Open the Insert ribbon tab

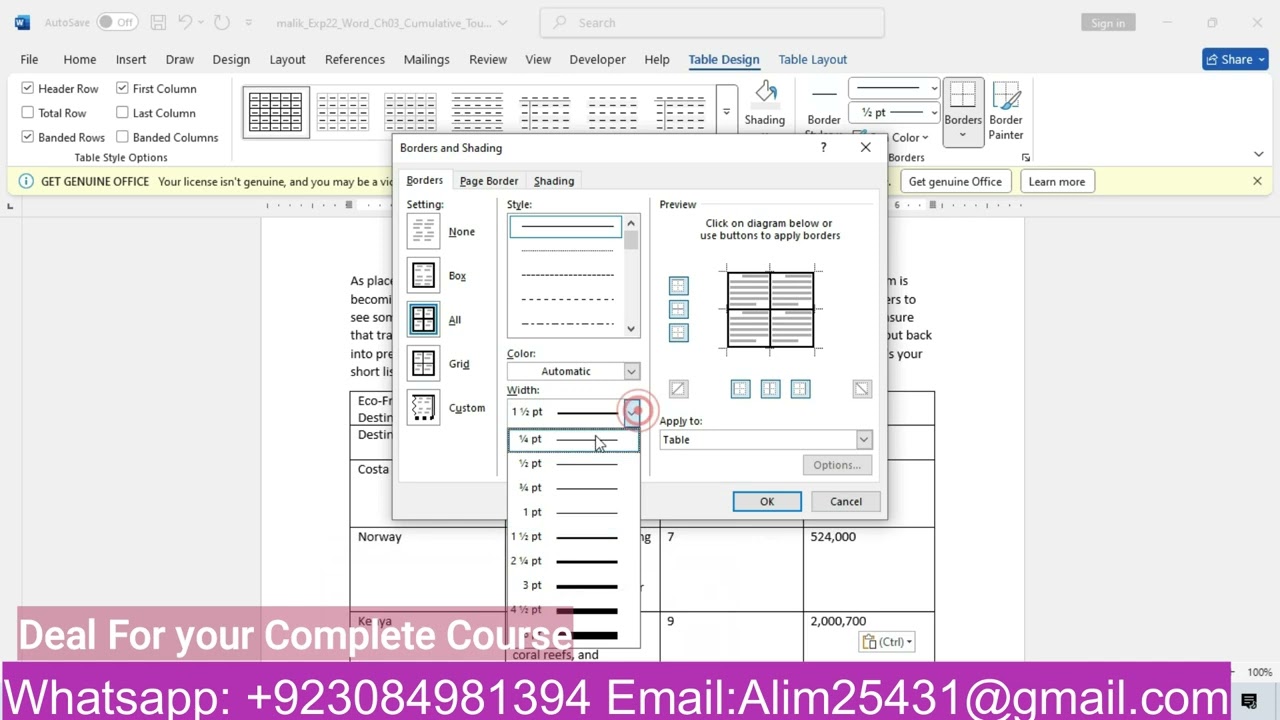click(131, 59)
